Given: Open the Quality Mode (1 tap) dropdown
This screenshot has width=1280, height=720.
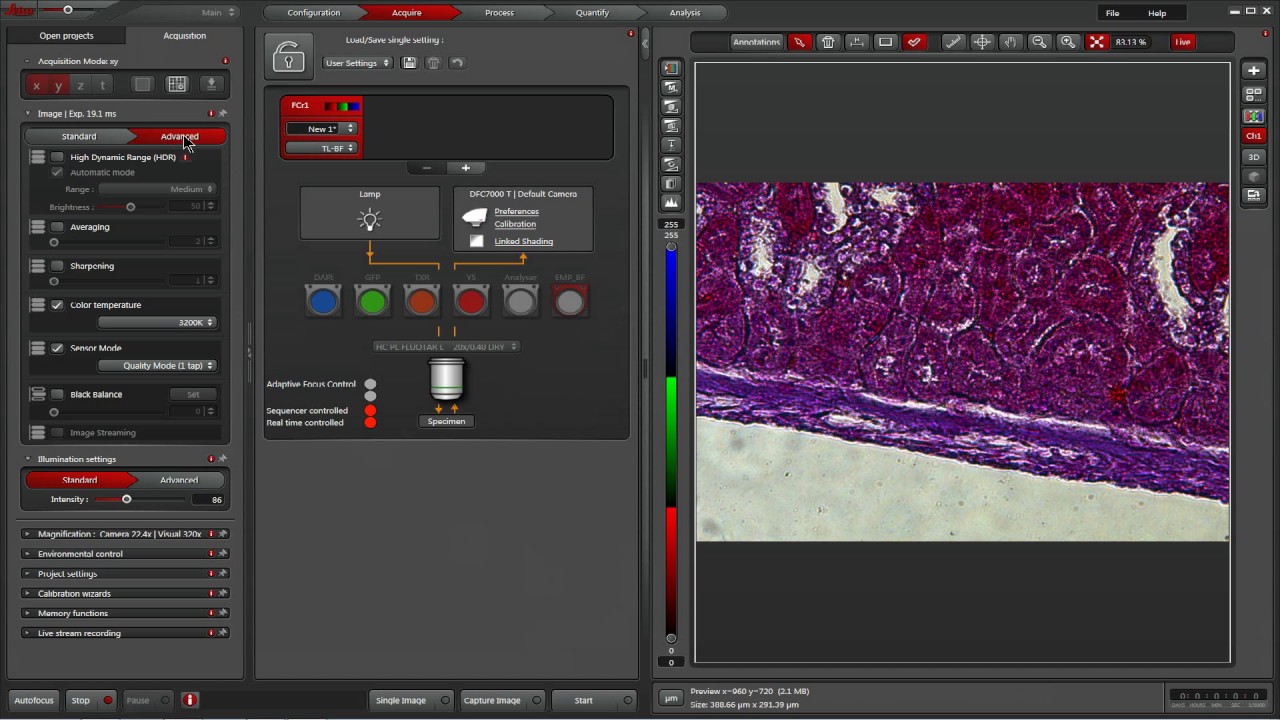Looking at the screenshot, I should (x=157, y=366).
